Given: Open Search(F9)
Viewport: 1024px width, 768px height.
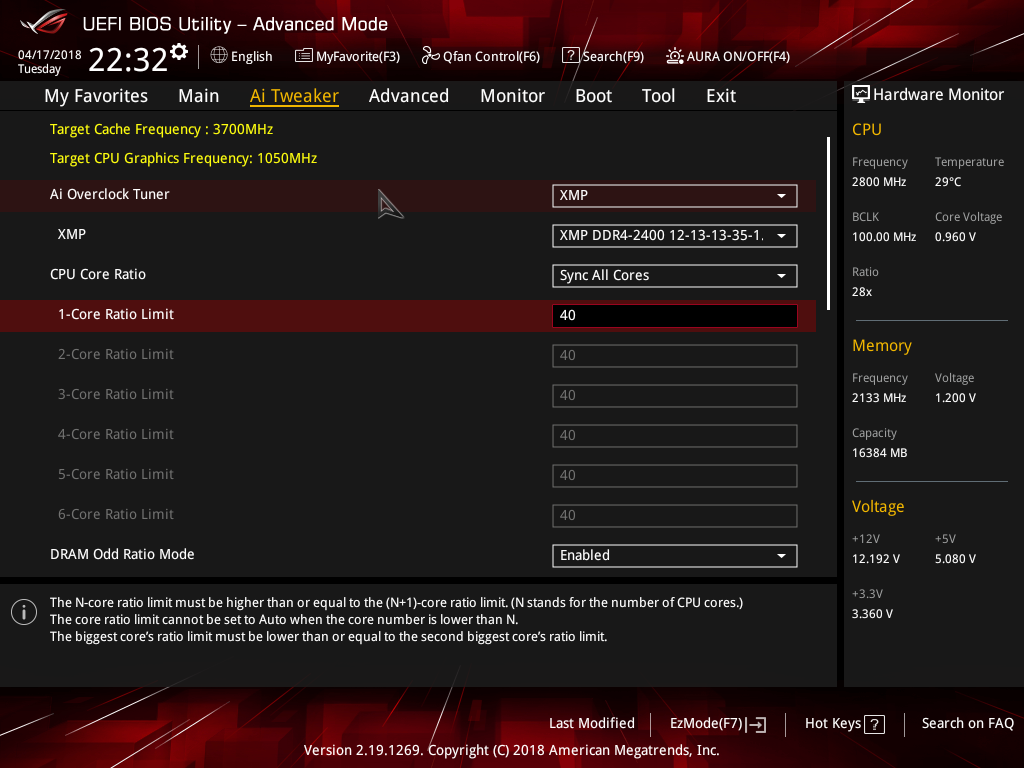Looking at the screenshot, I should click(x=613, y=56).
